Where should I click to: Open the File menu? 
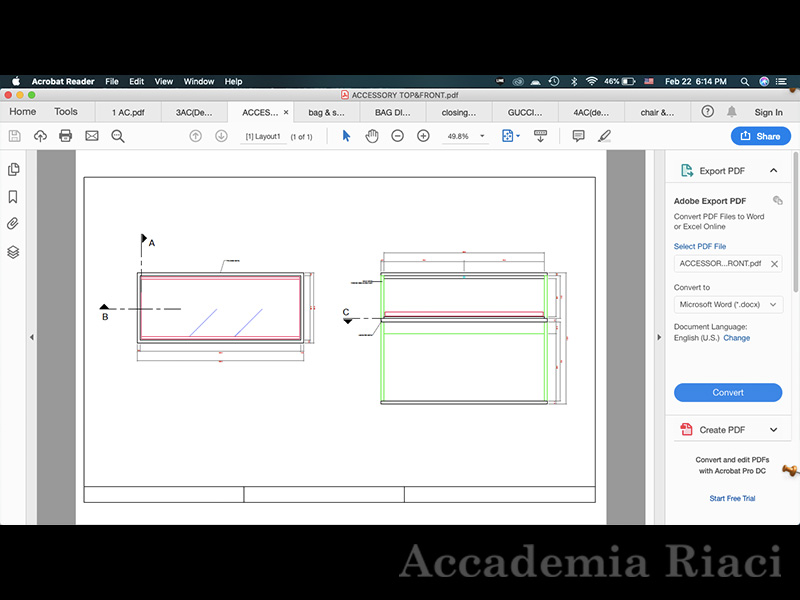coord(112,82)
